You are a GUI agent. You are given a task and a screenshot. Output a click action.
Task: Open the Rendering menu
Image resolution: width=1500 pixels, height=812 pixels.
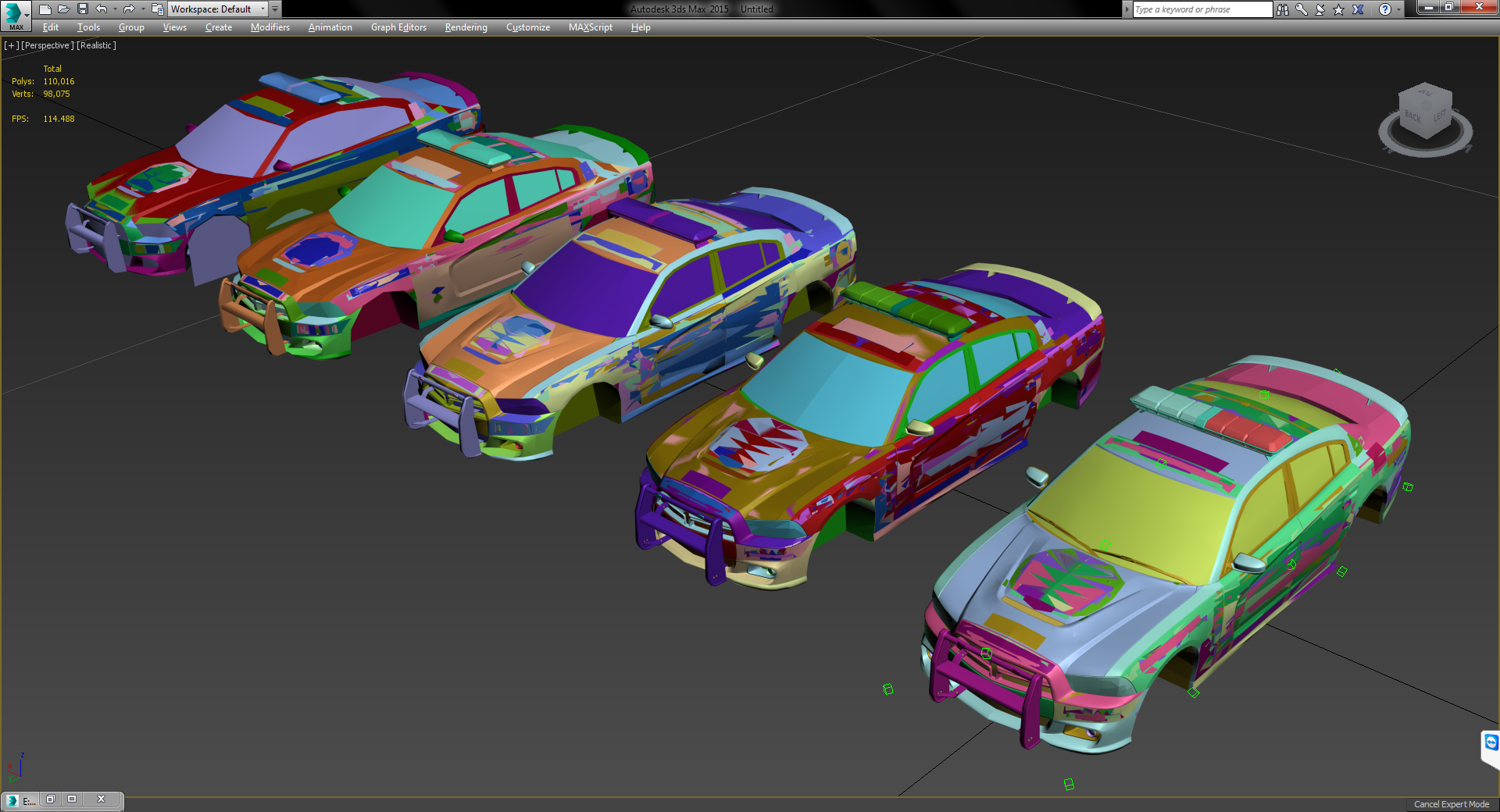(x=466, y=27)
